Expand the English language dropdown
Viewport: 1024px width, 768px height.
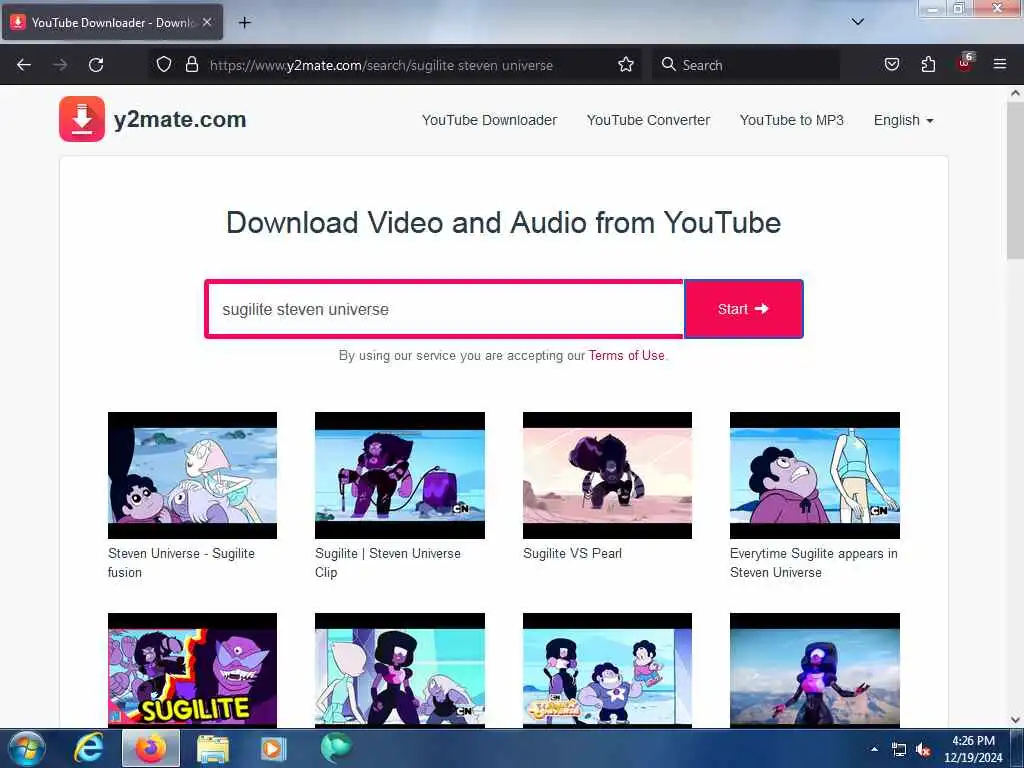click(x=903, y=120)
